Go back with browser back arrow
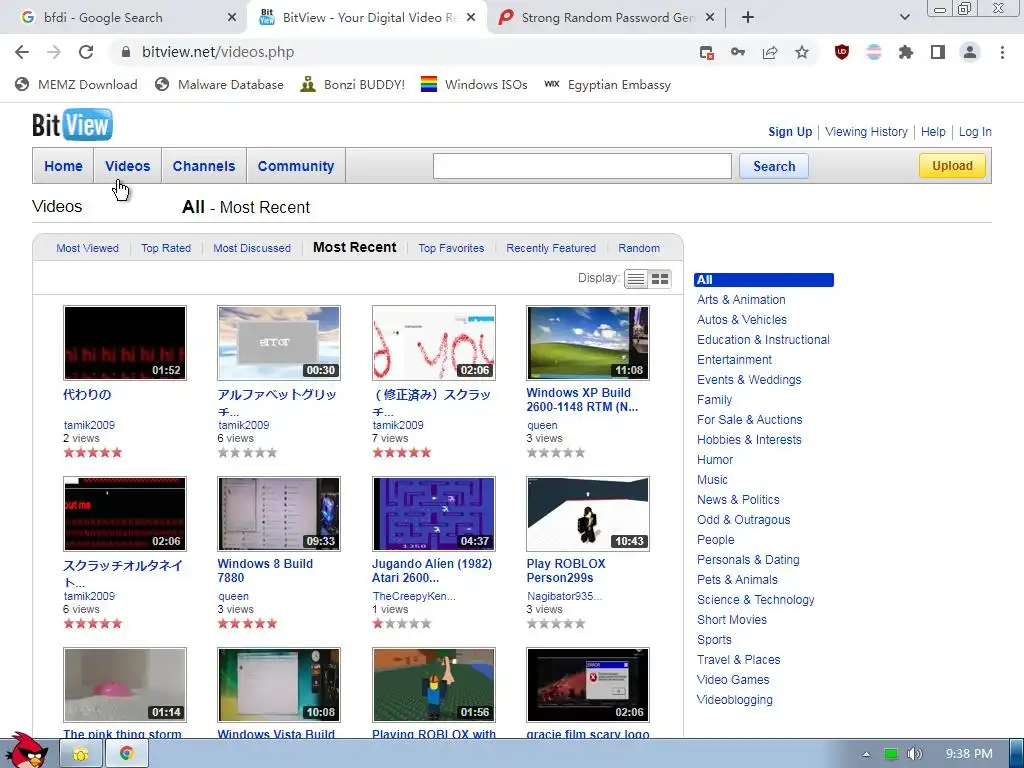 coord(22,52)
